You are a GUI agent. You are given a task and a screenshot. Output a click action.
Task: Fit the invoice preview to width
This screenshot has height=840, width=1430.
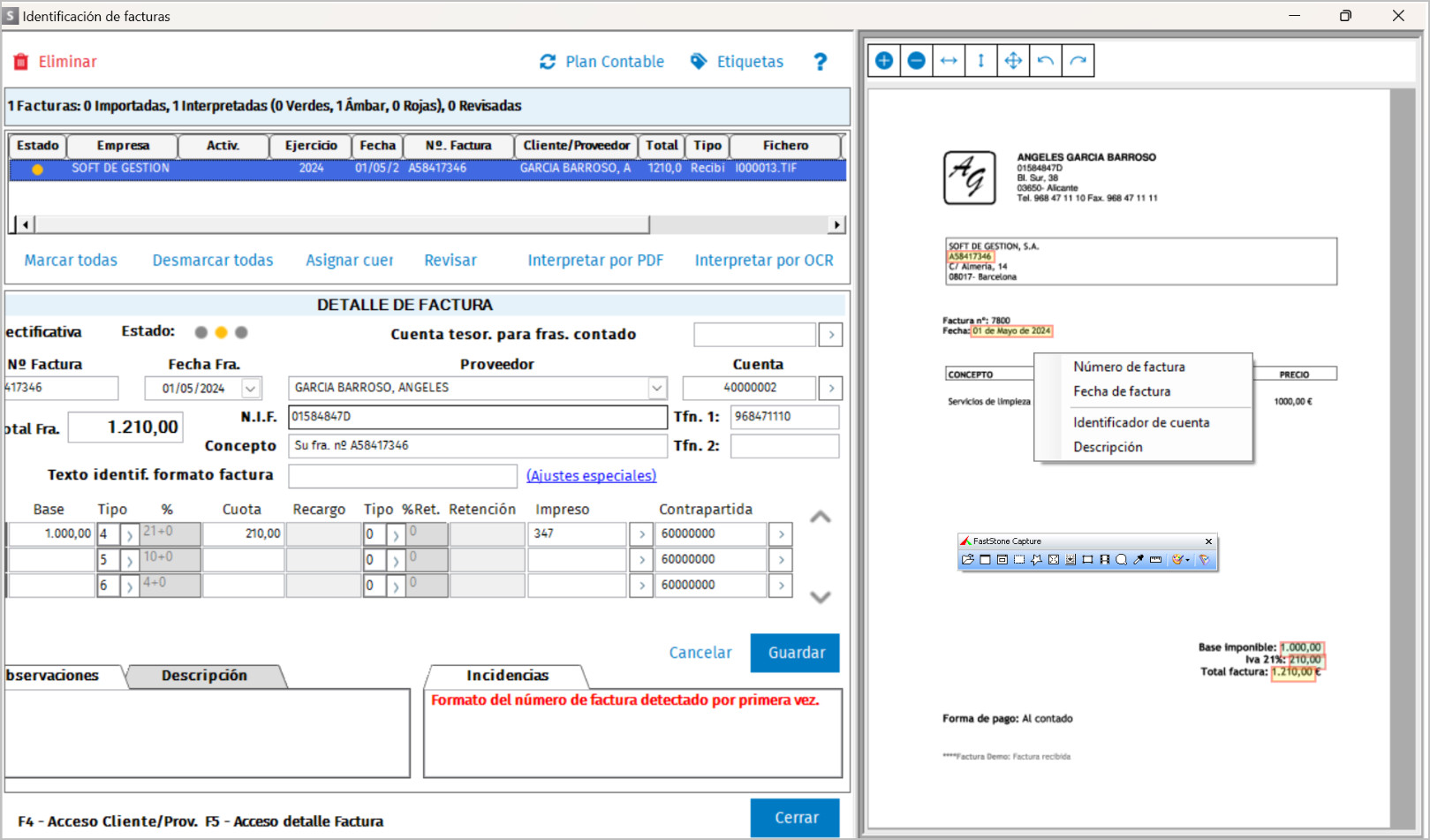pos(949,60)
